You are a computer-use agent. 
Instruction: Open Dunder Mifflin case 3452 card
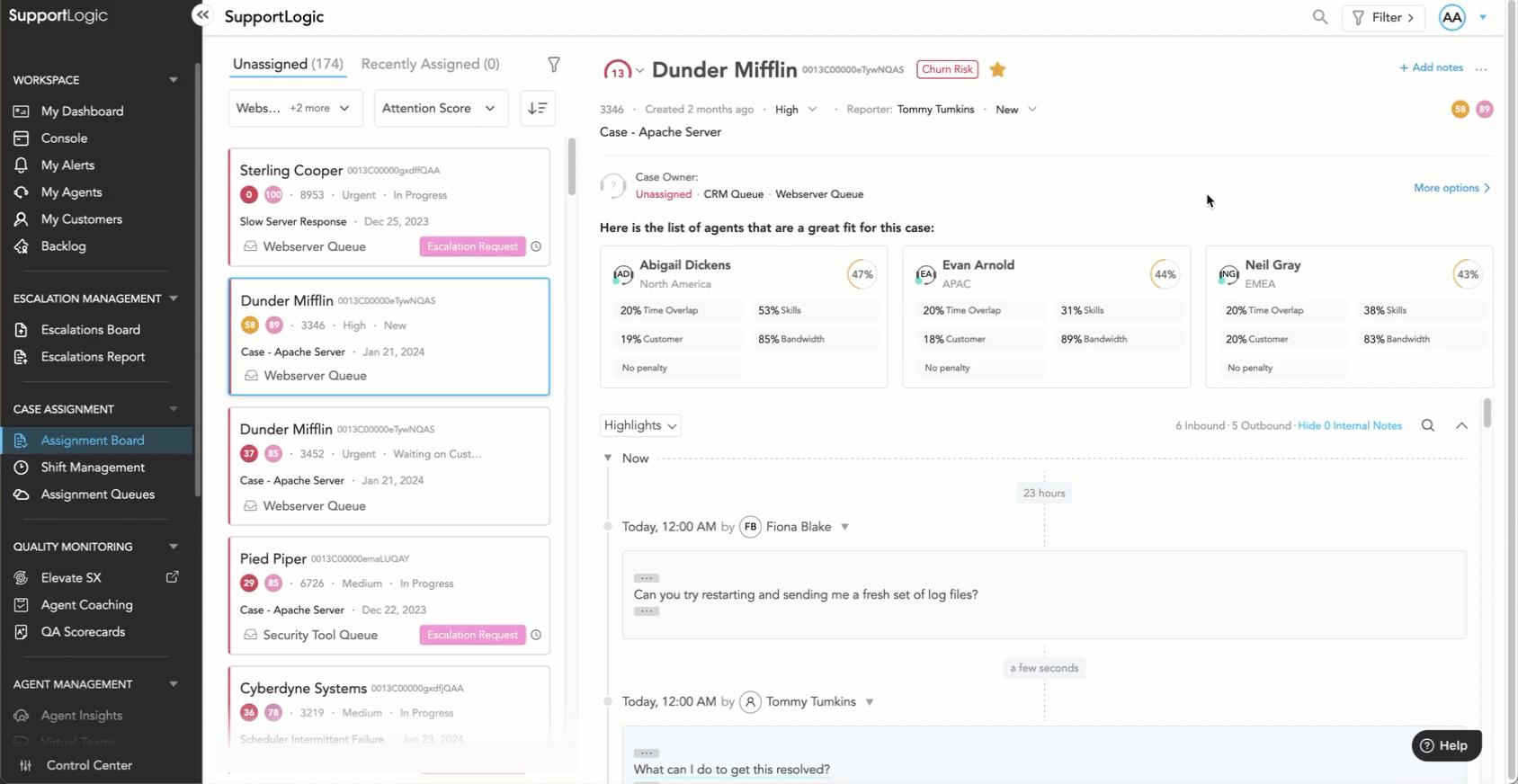pos(388,466)
